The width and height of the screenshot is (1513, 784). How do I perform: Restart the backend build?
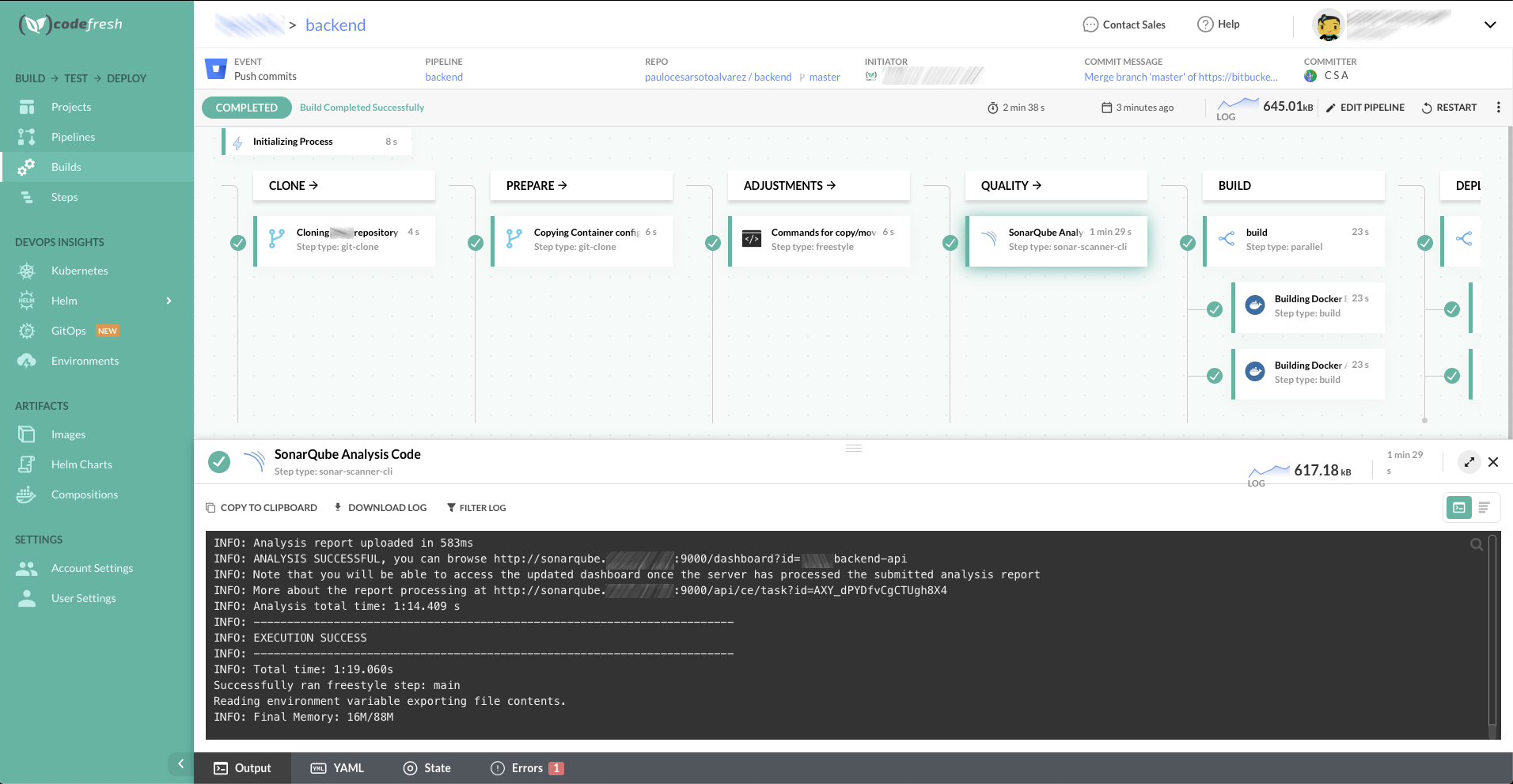pos(1449,107)
